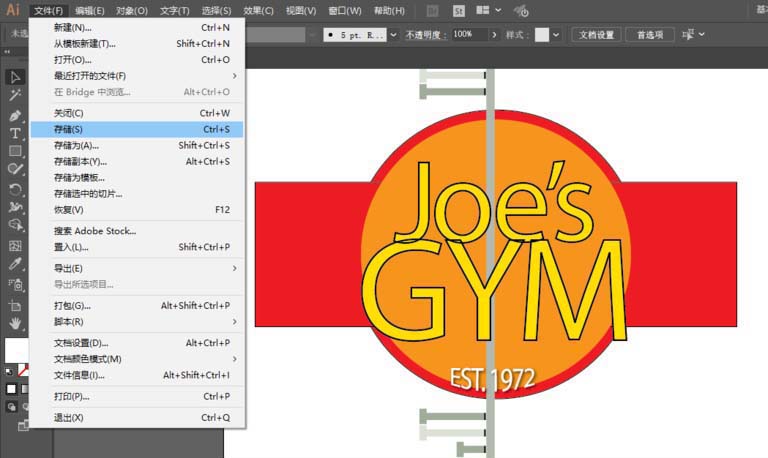Click the opacity 100% input field
Screen dimensions: 768x458
tap(470, 34)
